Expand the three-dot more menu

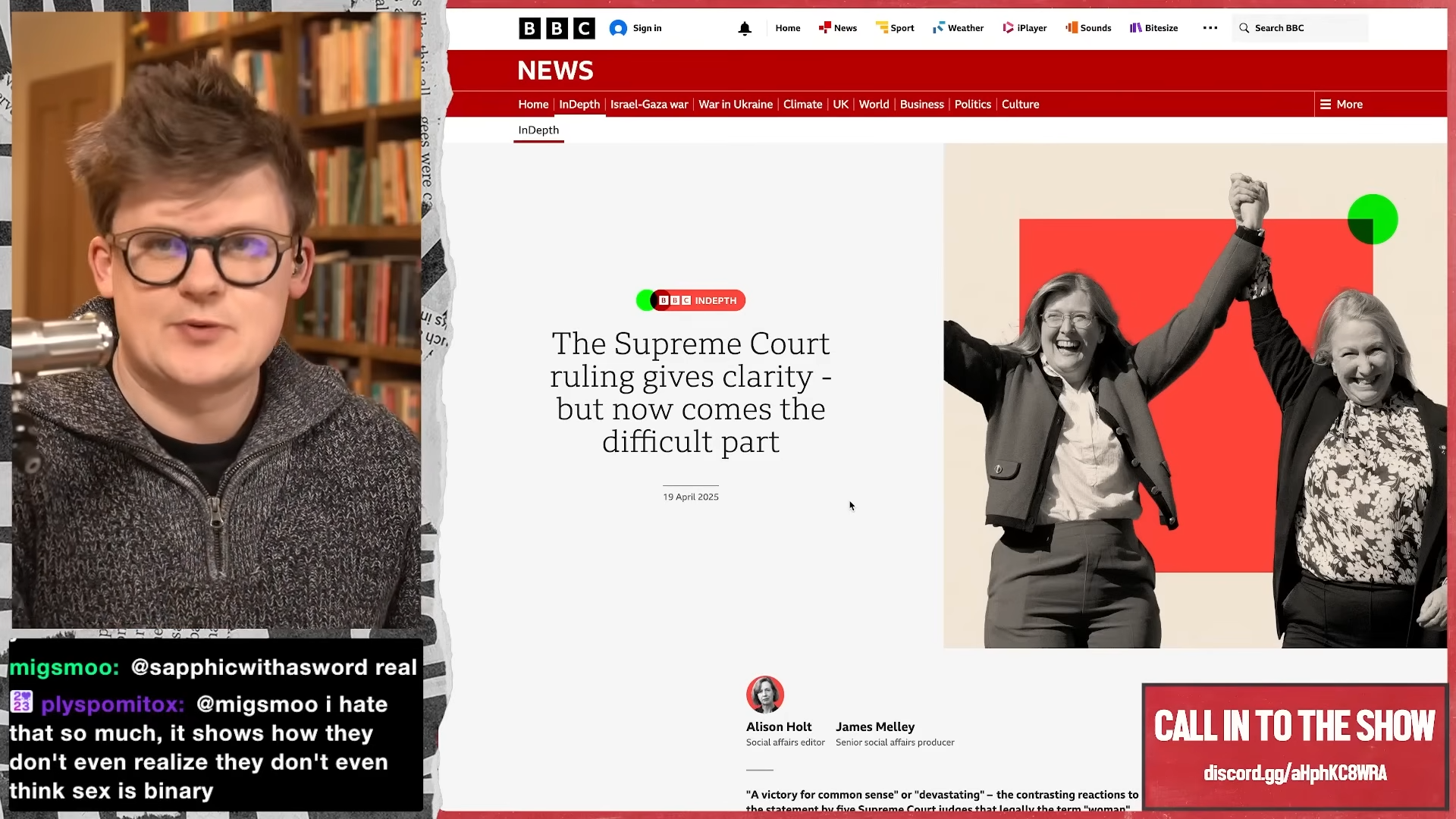click(1210, 28)
